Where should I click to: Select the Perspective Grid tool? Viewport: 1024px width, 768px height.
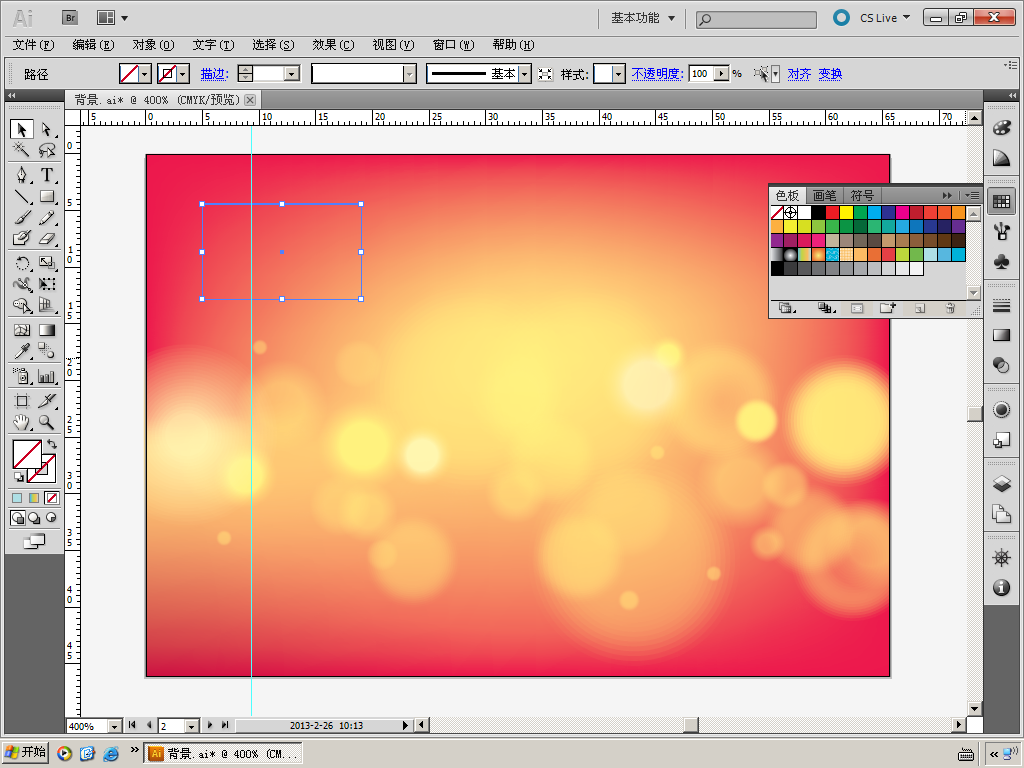pos(46,305)
